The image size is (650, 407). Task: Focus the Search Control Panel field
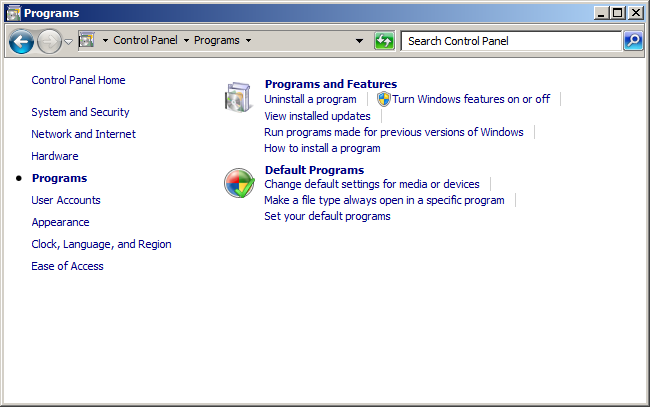coord(511,41)
